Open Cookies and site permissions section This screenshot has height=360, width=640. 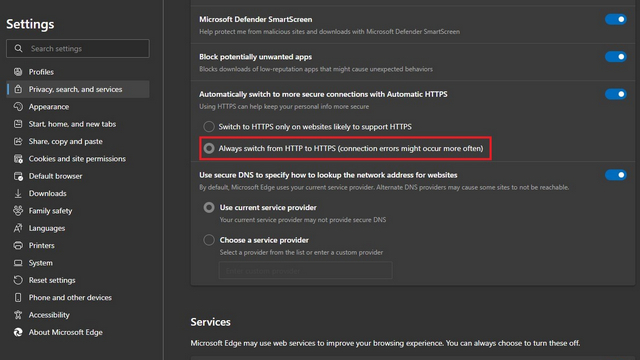coord(78,159)
